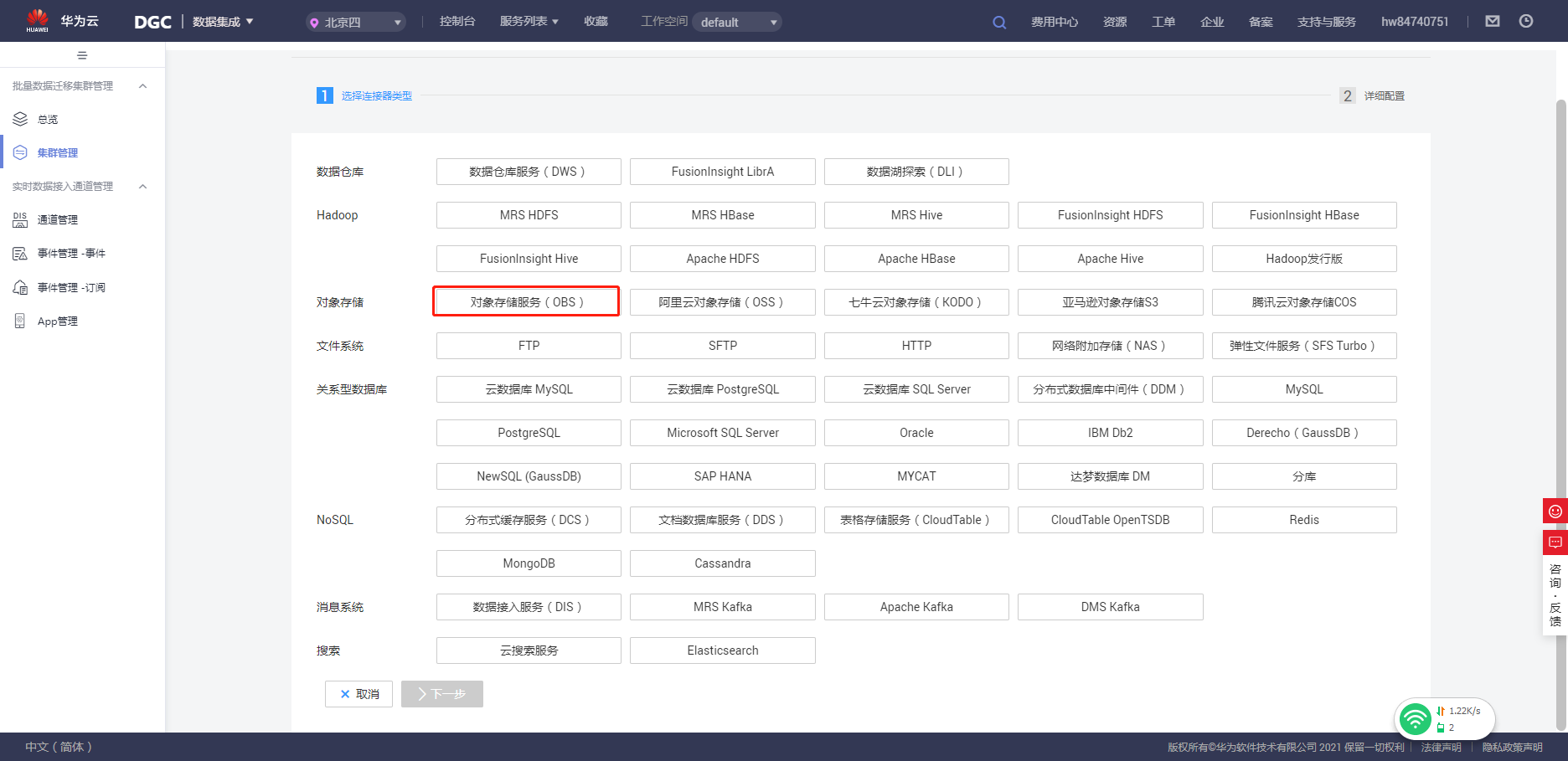
Task: Select the SAP HANA connector
Action: click(x=722, y=476)
